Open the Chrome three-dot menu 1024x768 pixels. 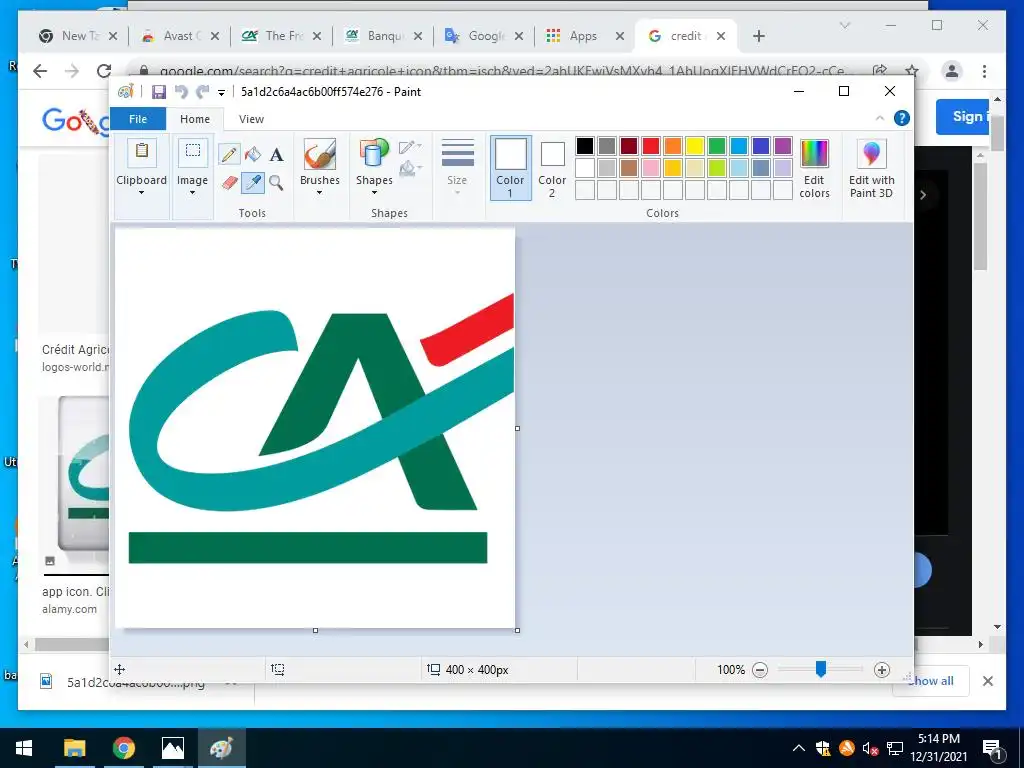click(x=984, y=71)
